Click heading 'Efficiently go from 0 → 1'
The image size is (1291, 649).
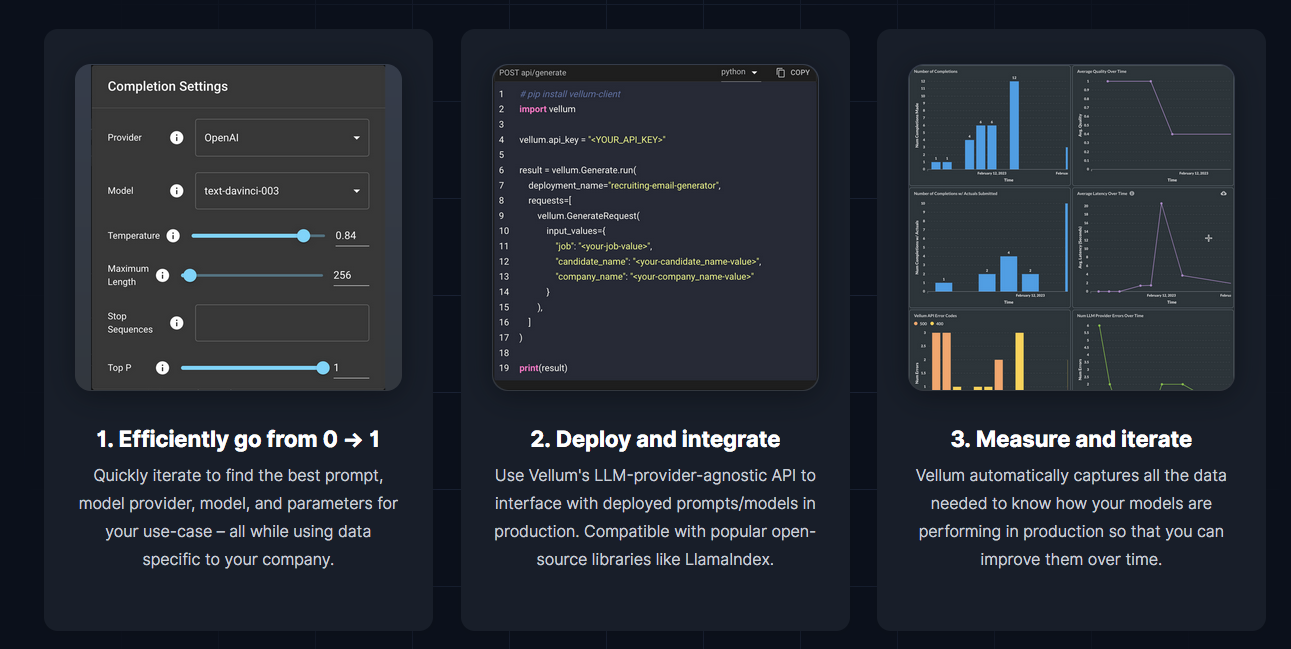click(x=238, y=439)
